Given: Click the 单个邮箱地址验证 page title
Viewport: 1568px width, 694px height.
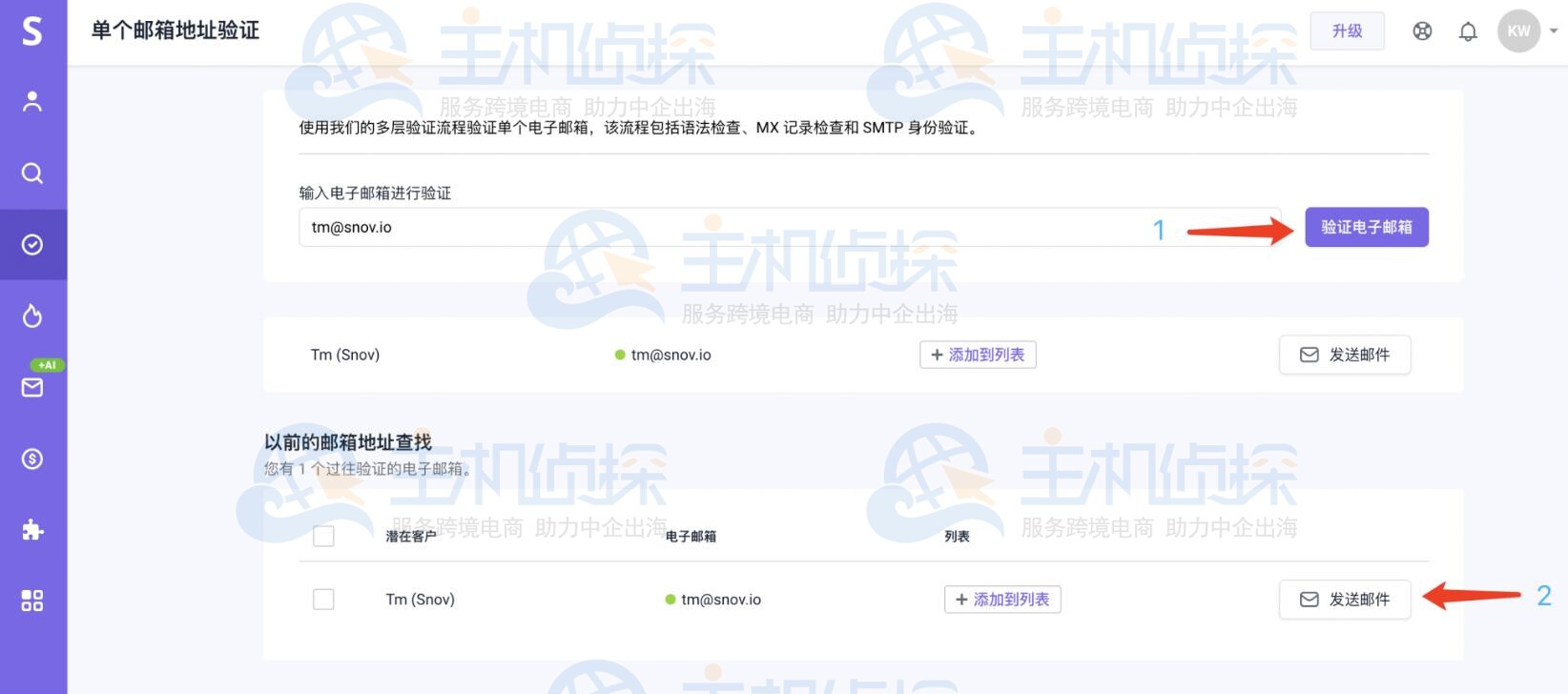Looking at the screenshot, I should tap(175, 31).
